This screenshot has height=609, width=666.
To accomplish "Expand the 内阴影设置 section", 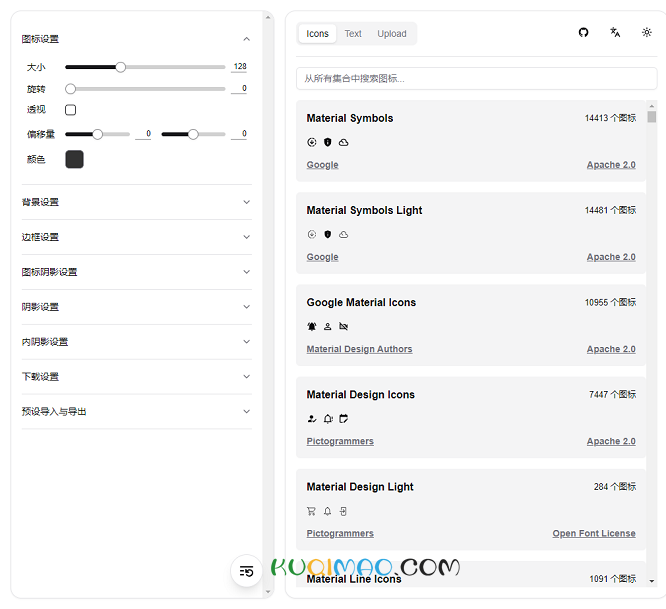I will tap(136, 341).
